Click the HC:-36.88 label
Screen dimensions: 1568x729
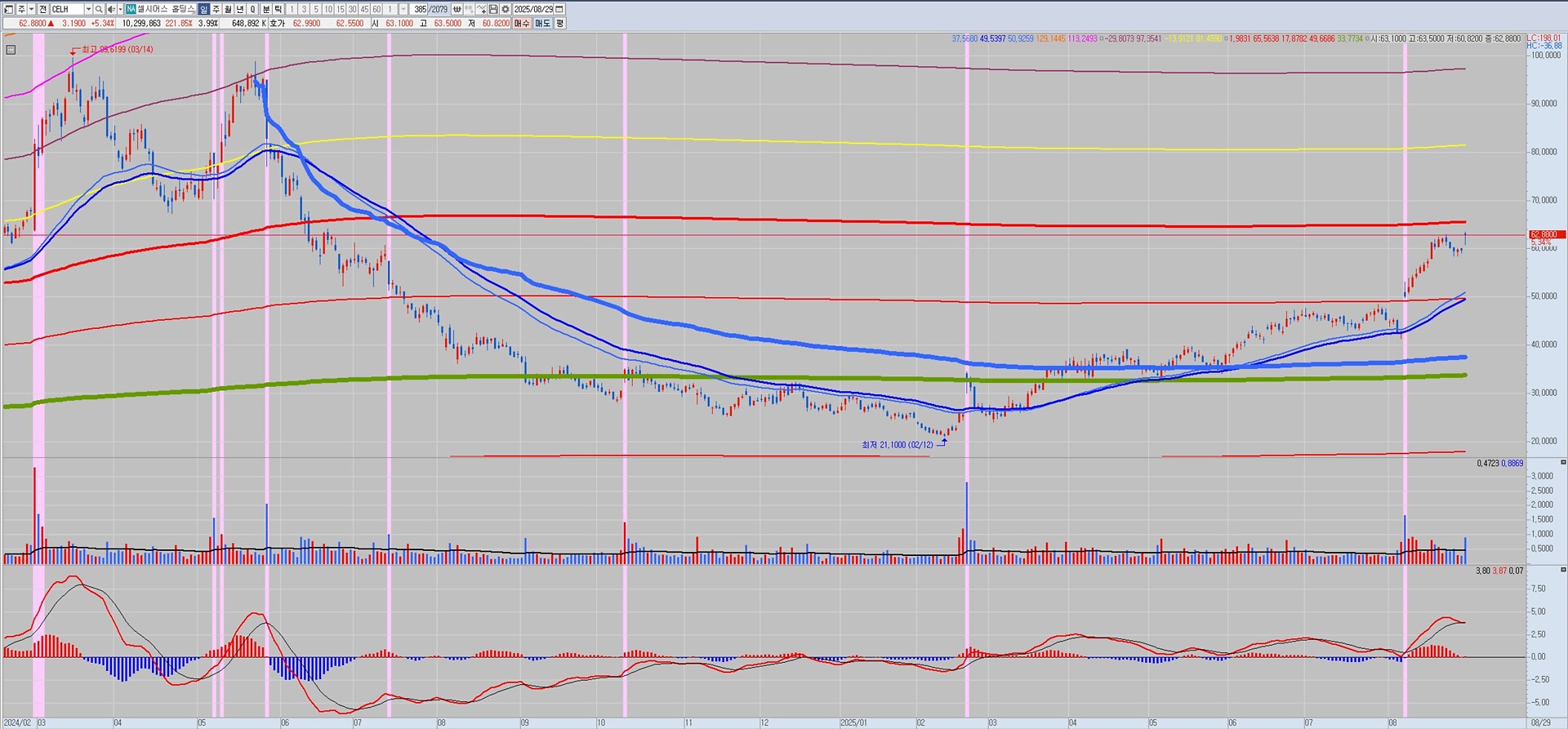[1543, 46]
